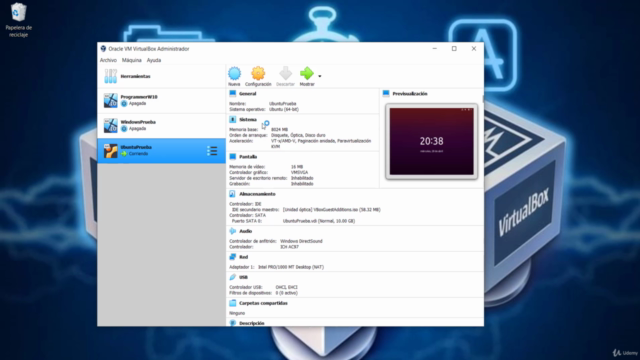Open the Almacenamiento section header link
The image size is (640, 360).
[x=257, y=194]
